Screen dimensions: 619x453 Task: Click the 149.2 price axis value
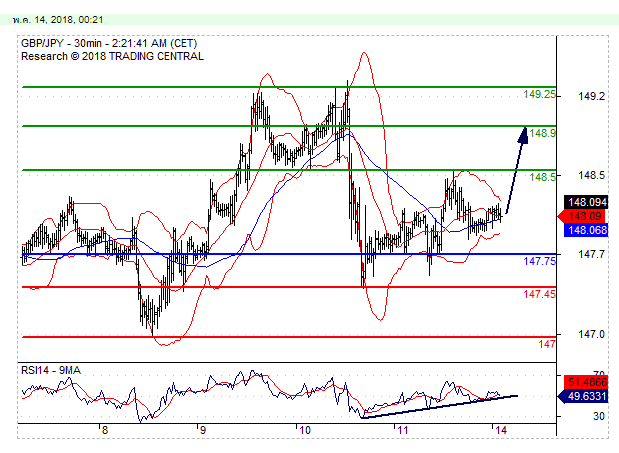[591, 96]
